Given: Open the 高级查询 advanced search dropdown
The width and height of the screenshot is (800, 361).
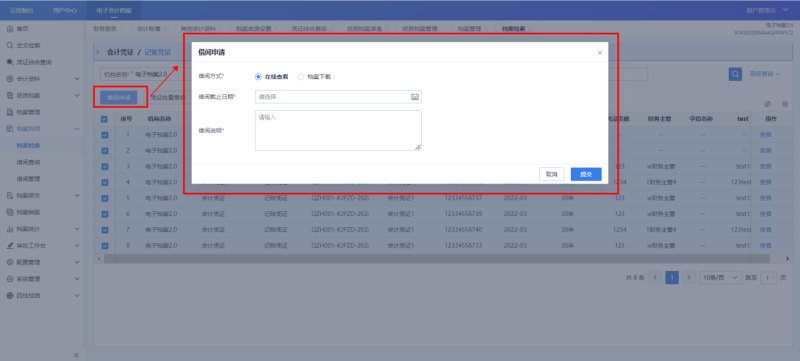Looking at the screenshot, I should tap(764, 74).
